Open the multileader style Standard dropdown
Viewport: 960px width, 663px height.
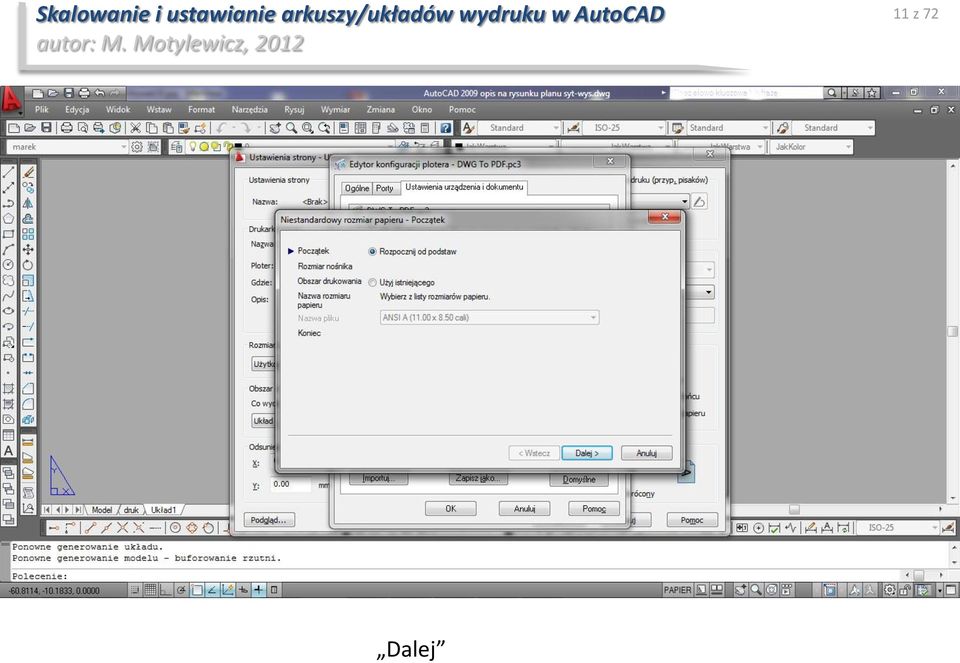pyautogui.click(x=833, y=128)
